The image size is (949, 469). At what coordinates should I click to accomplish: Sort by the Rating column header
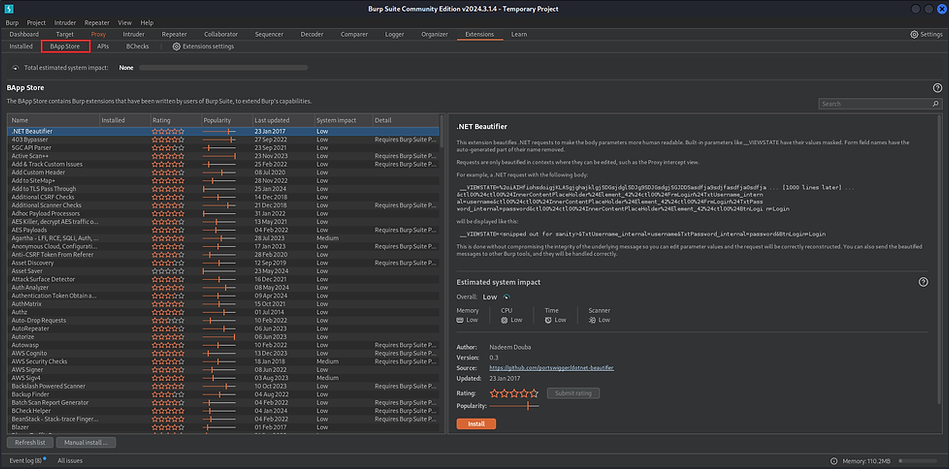pyautogui.click(x=176, y=120)
